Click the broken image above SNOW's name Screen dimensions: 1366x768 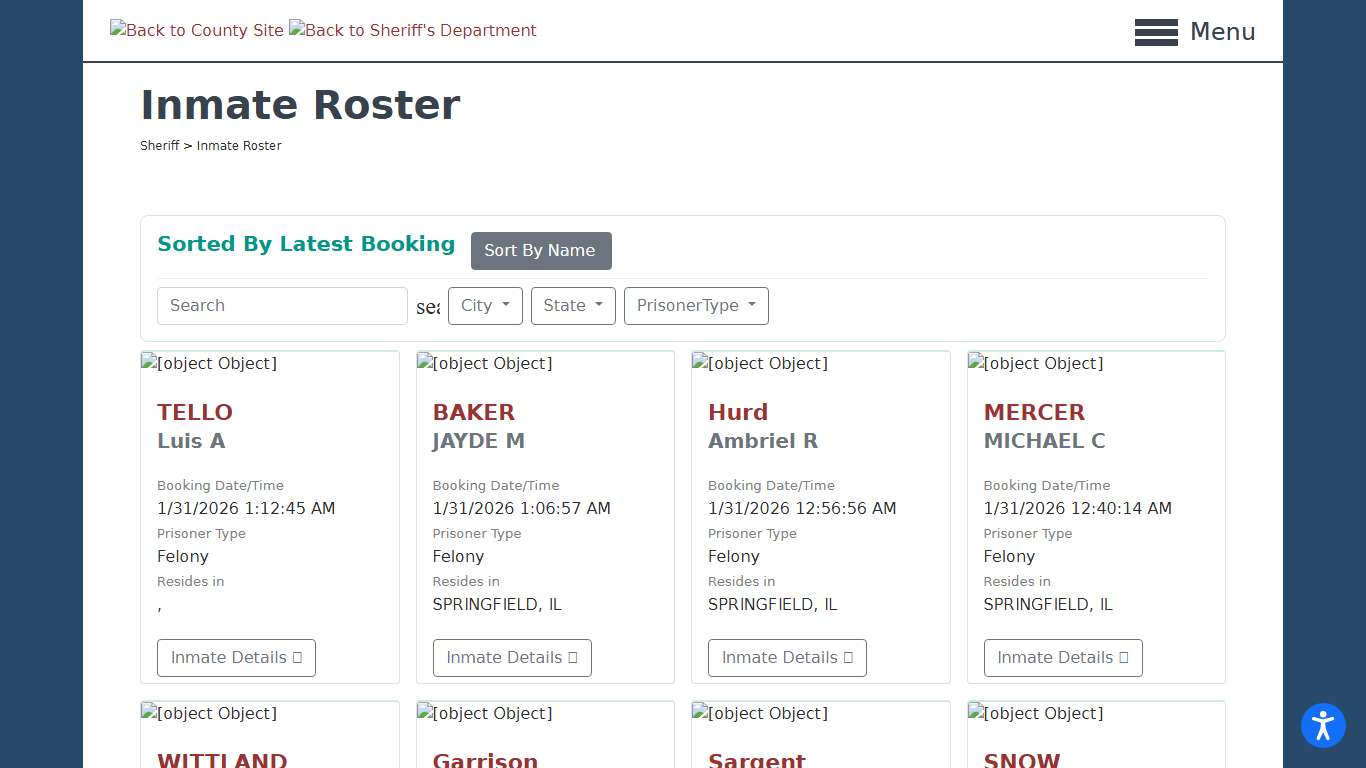coord(1035,713)
